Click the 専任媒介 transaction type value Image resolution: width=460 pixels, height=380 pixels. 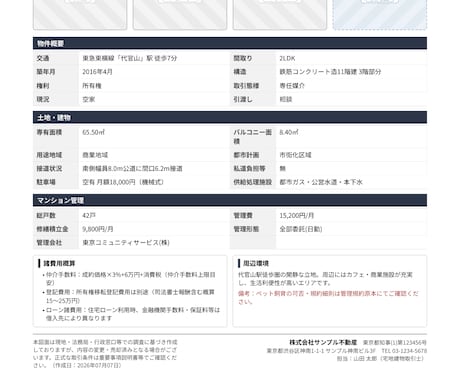(x=292, y=86)
